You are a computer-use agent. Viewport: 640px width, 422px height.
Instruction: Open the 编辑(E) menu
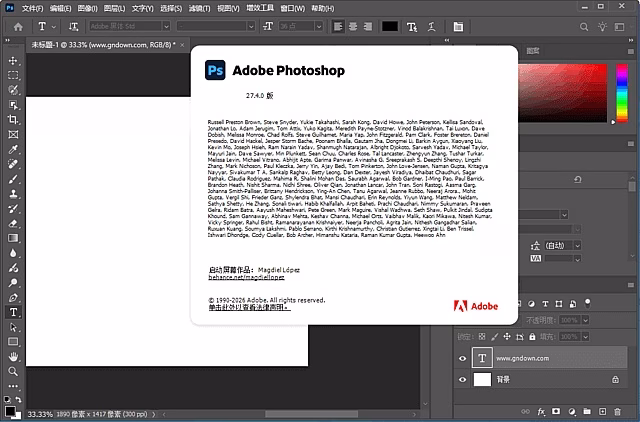[60, 8]
